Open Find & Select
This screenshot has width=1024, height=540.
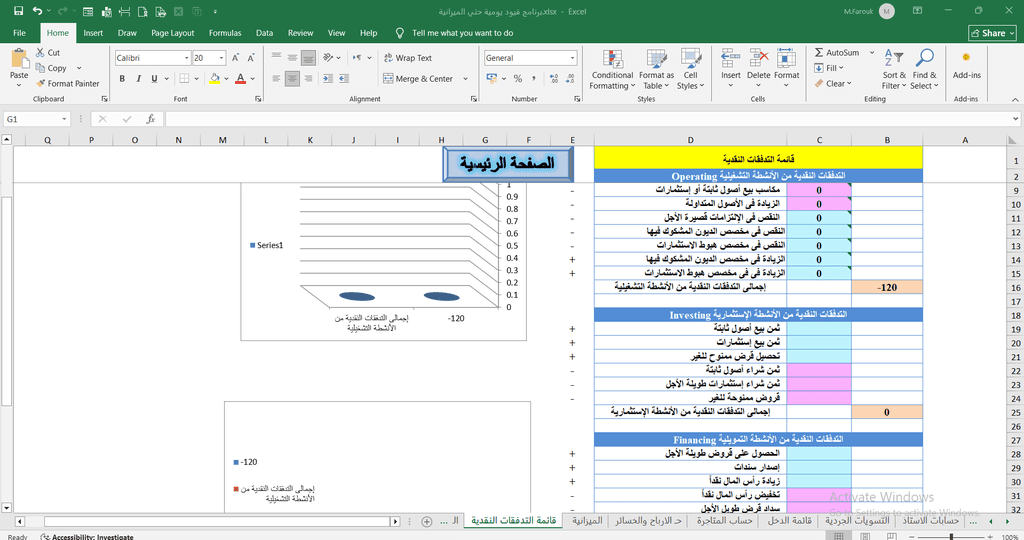(924, 69)
